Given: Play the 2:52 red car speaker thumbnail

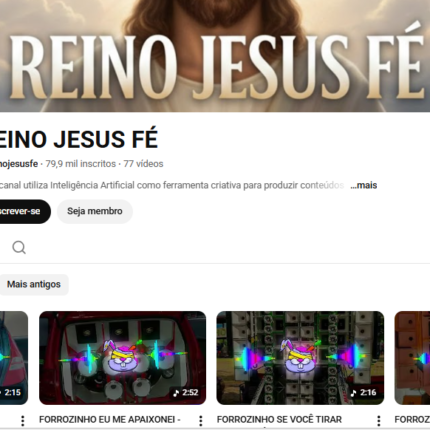Looking at the screenshot, I should 122,358.
